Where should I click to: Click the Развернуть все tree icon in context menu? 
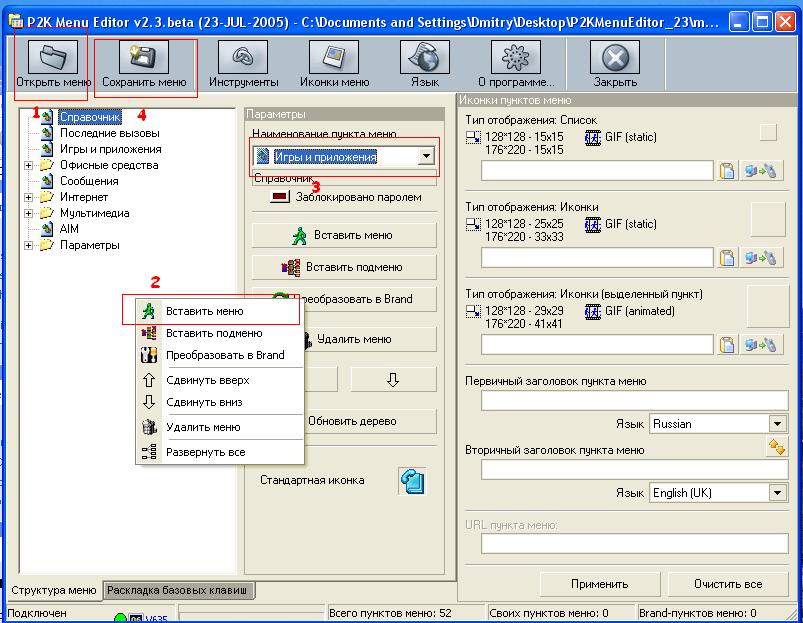tap(149, 452)
